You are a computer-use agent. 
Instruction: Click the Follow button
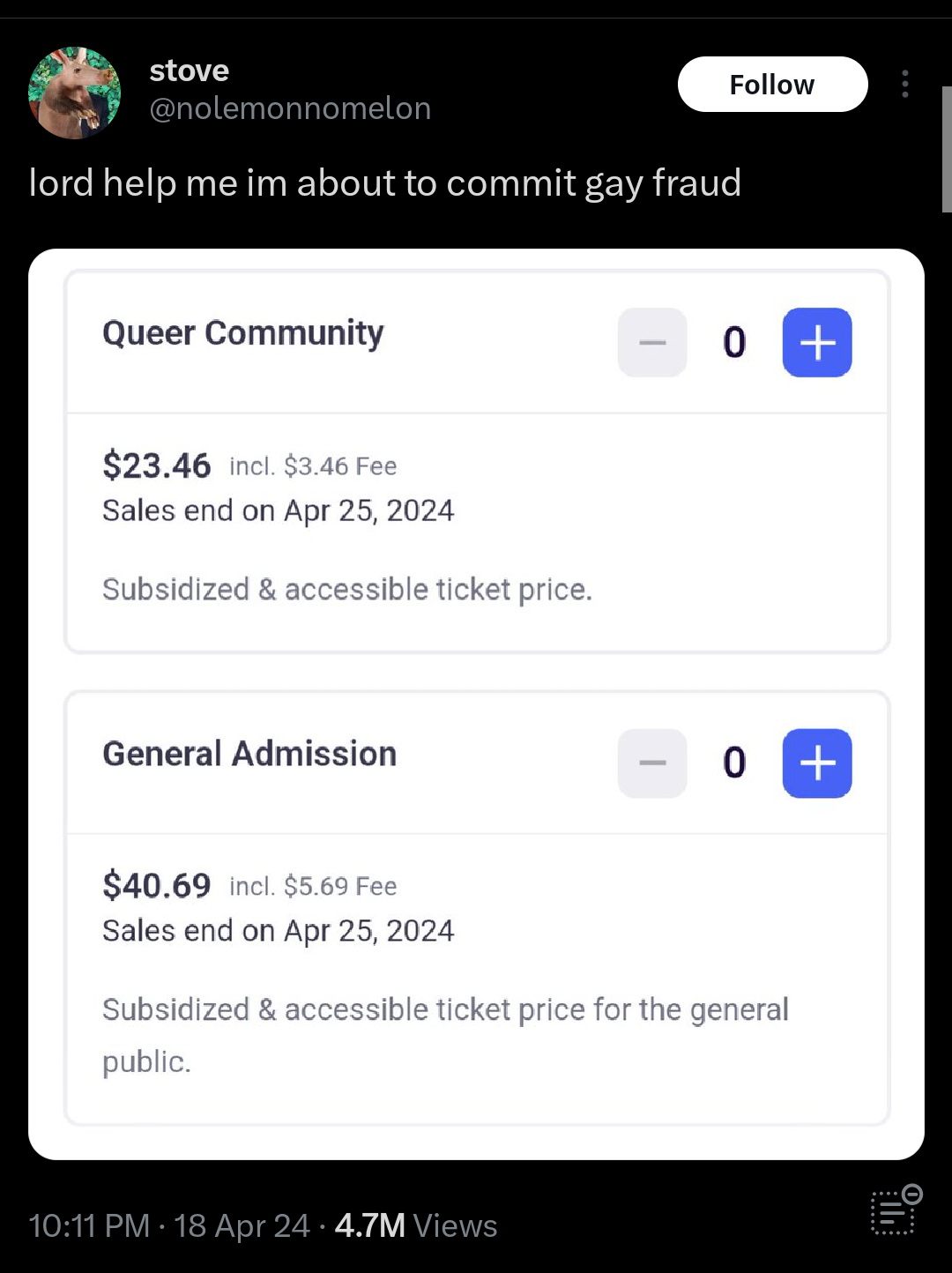[772, 85]
